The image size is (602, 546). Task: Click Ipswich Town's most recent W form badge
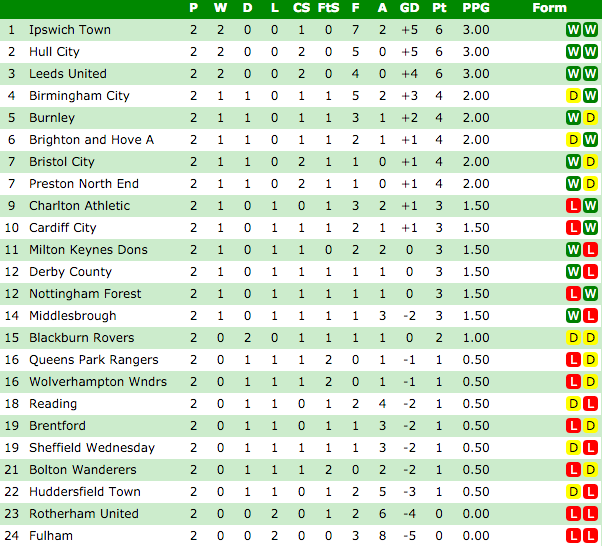click(x=590, y=30)
